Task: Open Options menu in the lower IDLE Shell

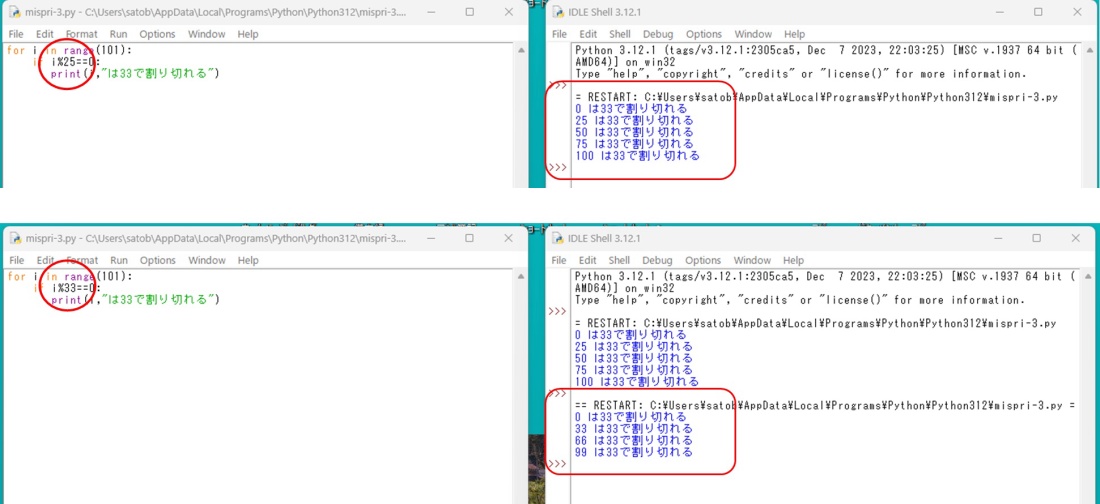Action: click(704, 260)
